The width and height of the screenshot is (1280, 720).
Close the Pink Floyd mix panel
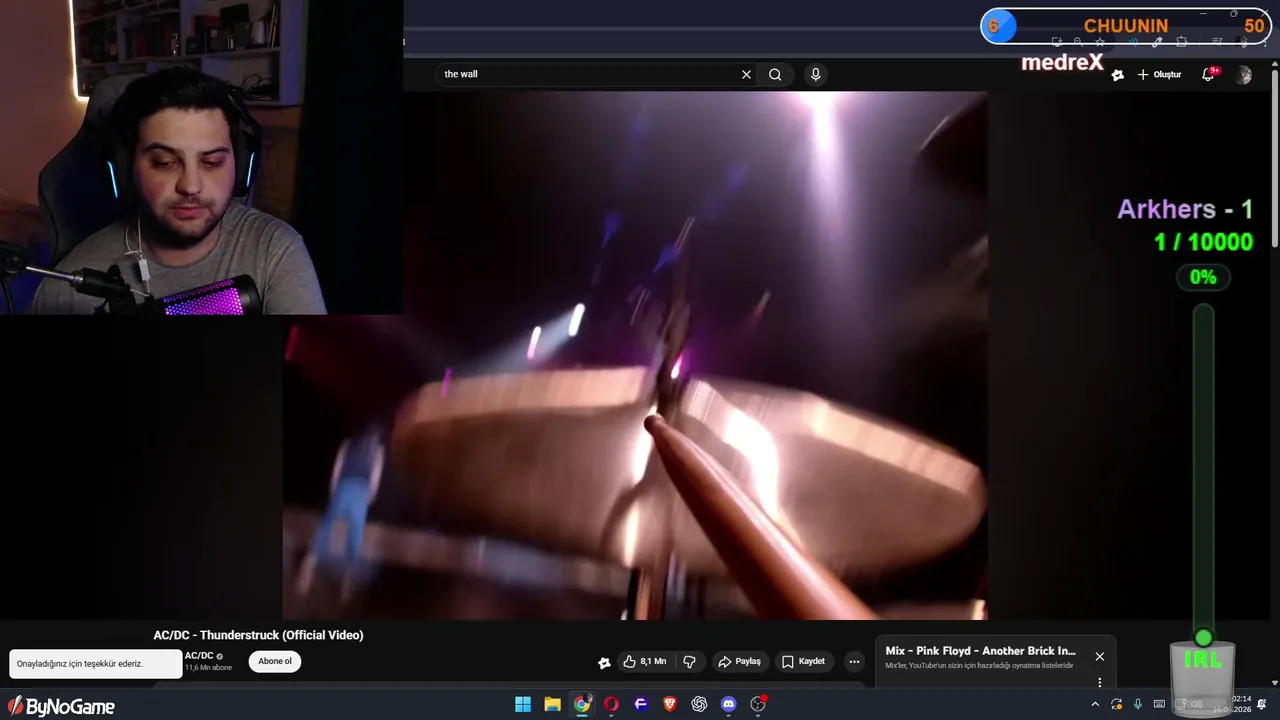(1100, 657)
